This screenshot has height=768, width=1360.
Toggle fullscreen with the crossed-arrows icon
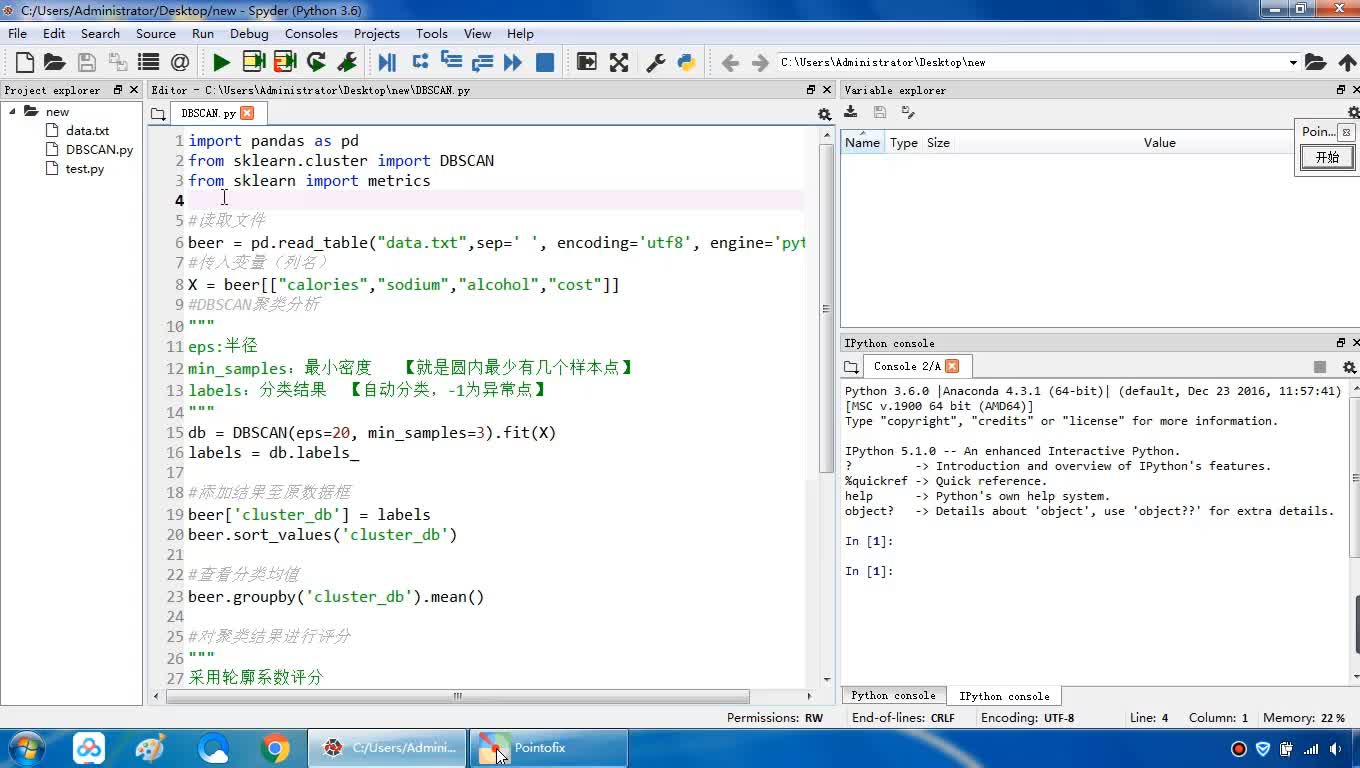pos(619,63)
